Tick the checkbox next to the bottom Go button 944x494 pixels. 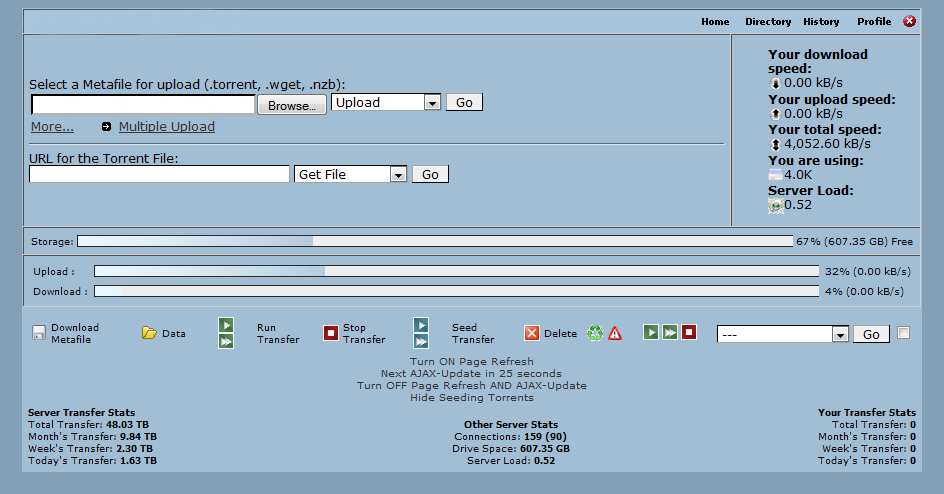[x=904, y=333]
